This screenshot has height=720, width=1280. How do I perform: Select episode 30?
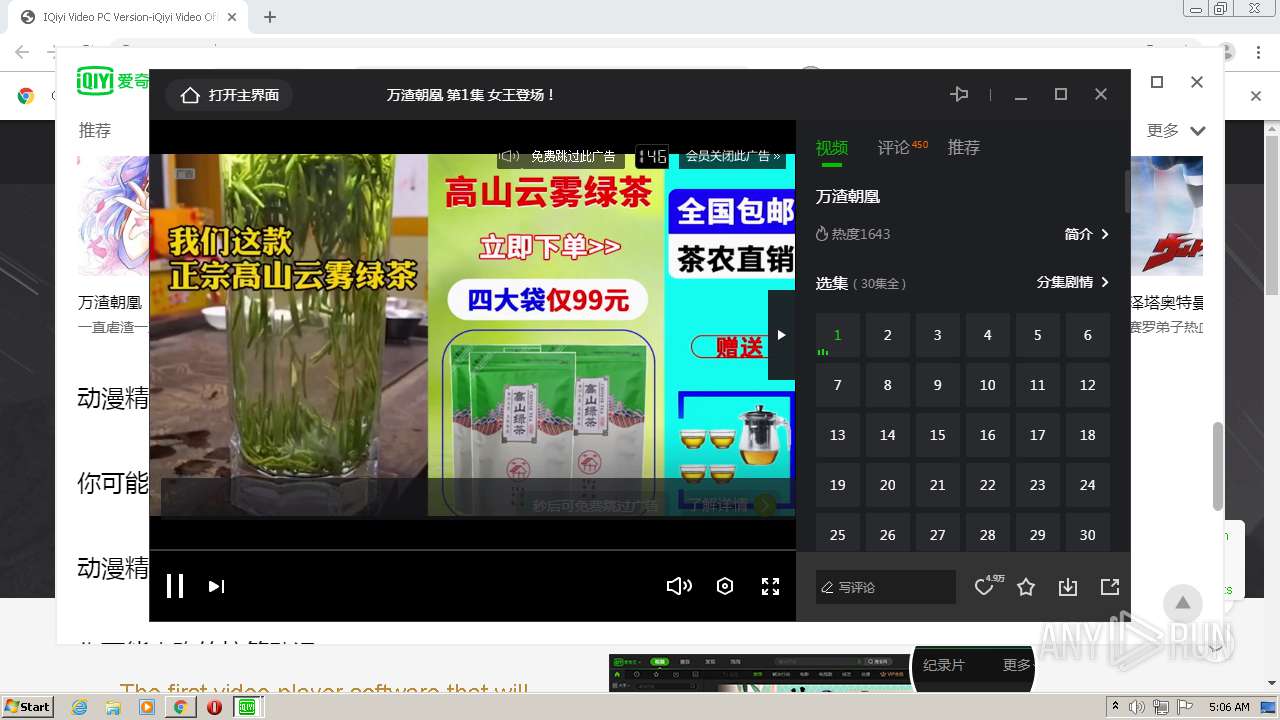pos(1088,533)
